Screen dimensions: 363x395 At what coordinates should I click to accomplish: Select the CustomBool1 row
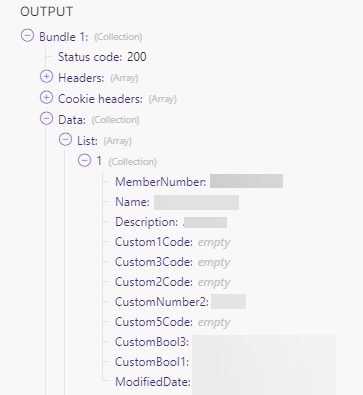225,362
